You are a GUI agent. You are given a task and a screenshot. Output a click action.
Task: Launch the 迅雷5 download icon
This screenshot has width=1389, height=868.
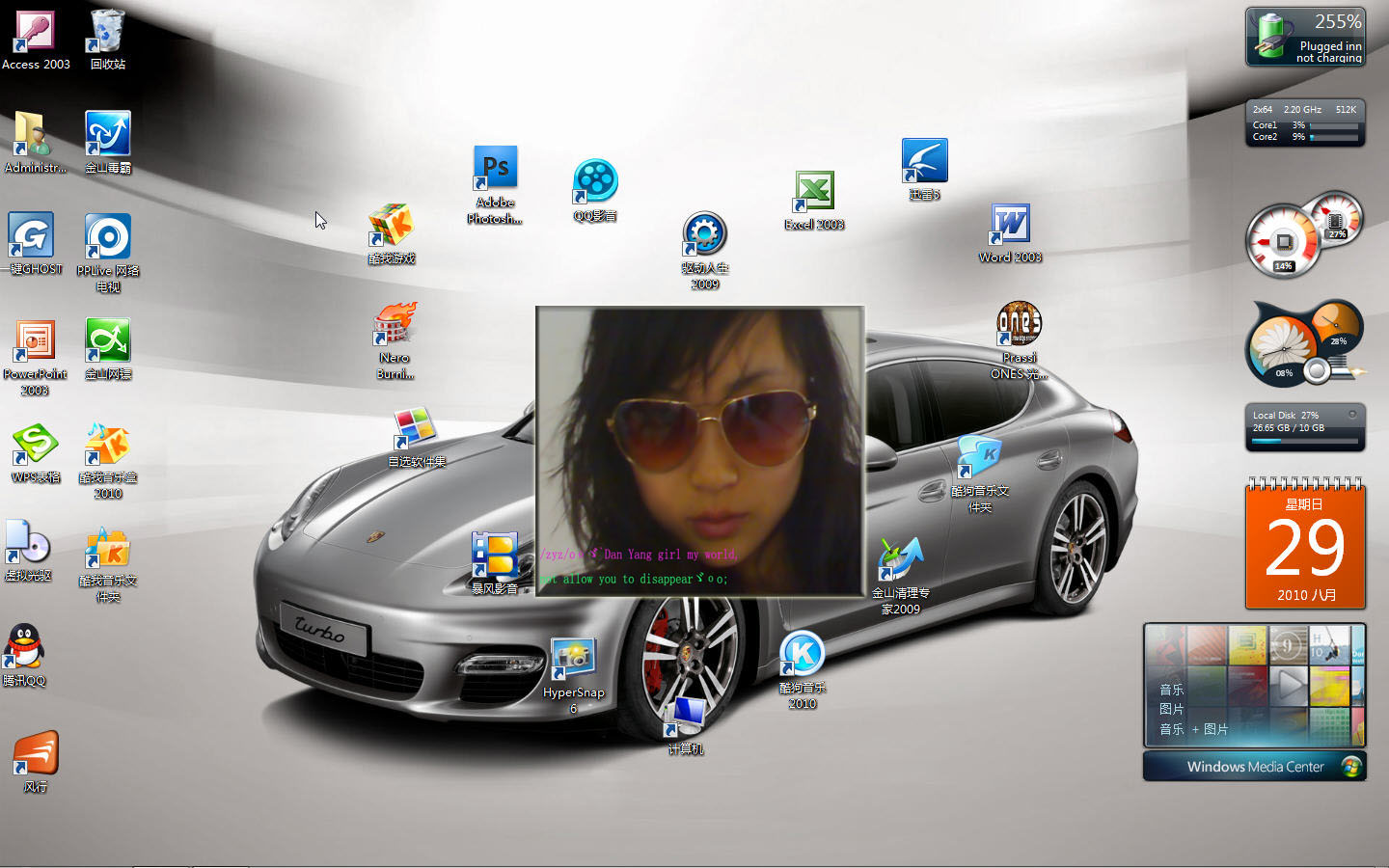[924, 169]
